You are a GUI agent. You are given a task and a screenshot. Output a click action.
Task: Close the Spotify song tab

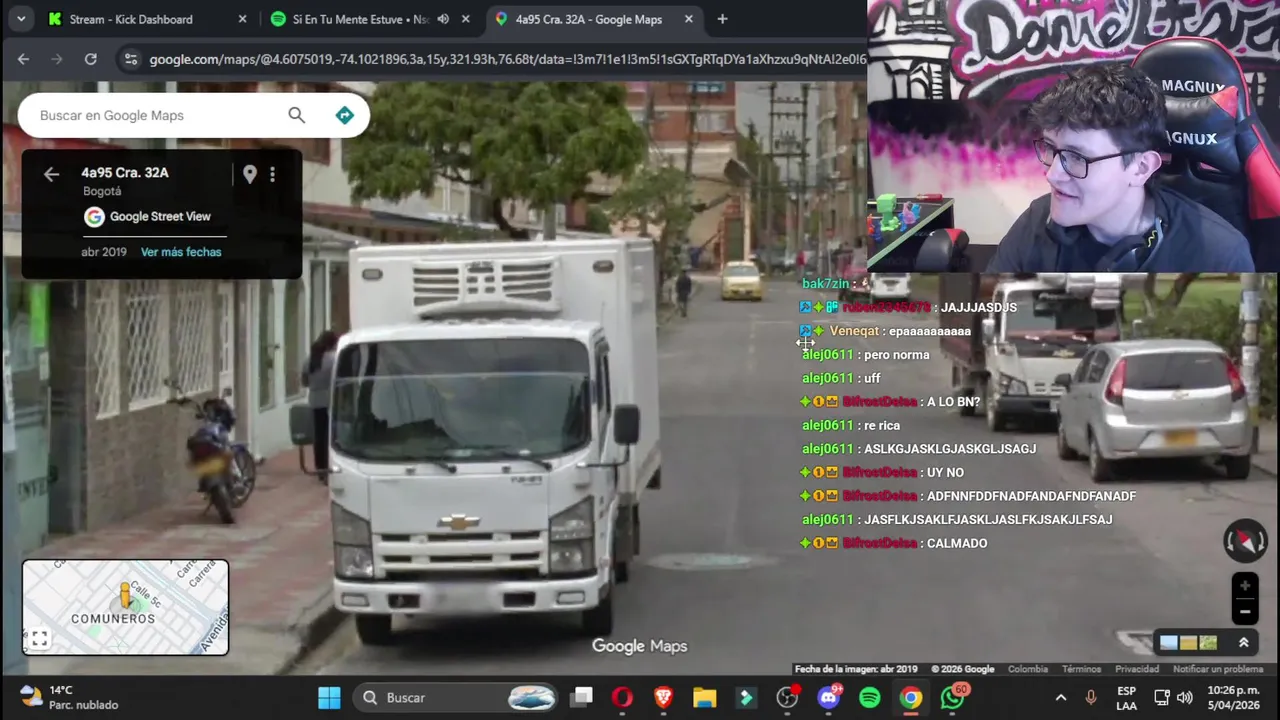click(x=465, y=19)
